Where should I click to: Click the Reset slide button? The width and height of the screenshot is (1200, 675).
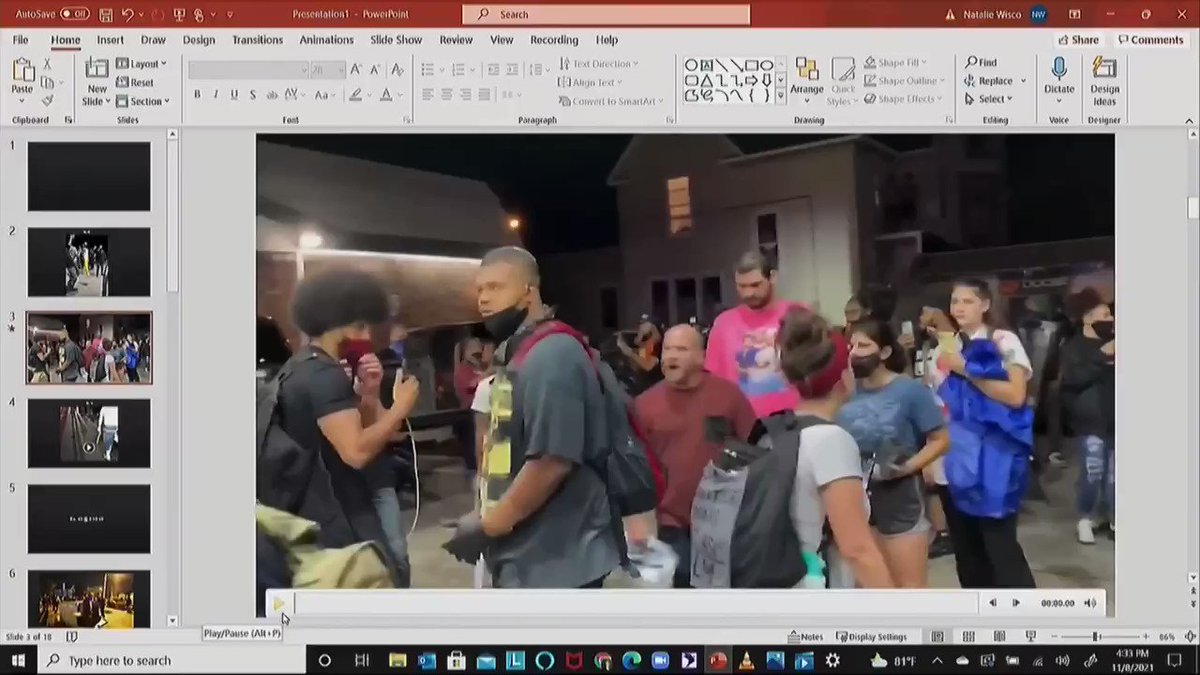[x=135, y=83]
